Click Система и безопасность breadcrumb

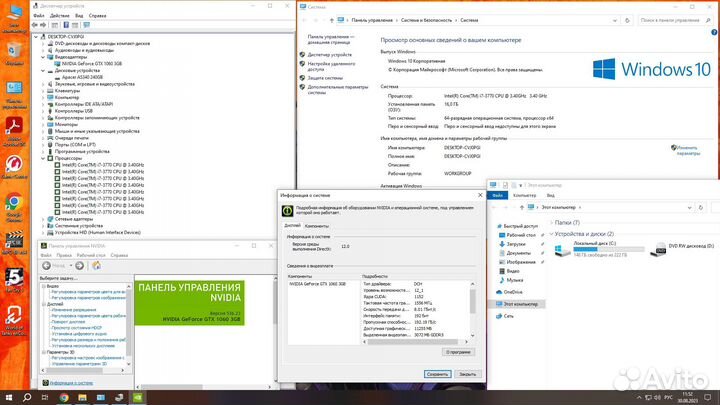coord(426,20)
